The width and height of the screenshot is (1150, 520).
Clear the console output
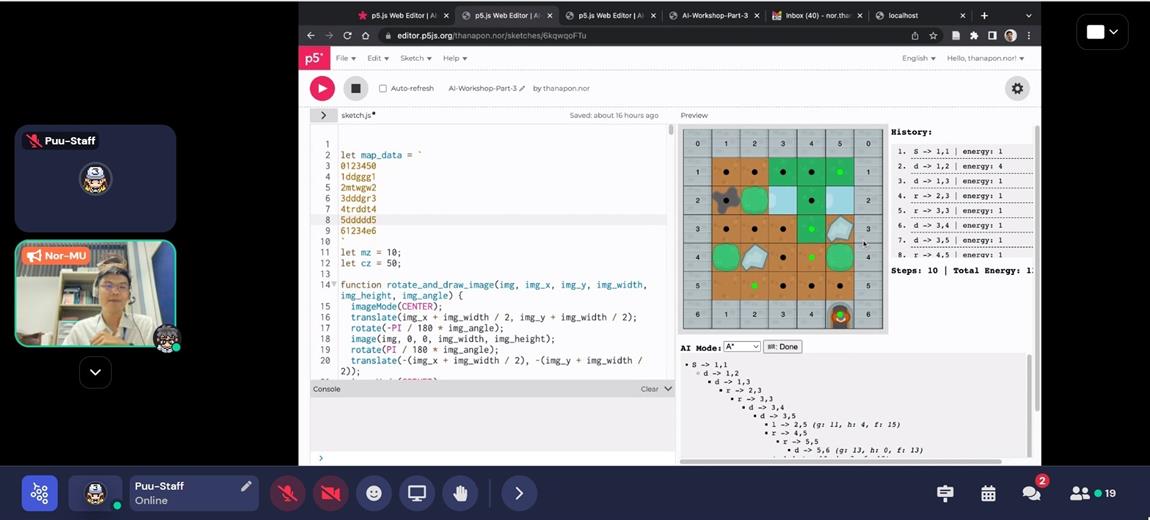pos(650,389)
